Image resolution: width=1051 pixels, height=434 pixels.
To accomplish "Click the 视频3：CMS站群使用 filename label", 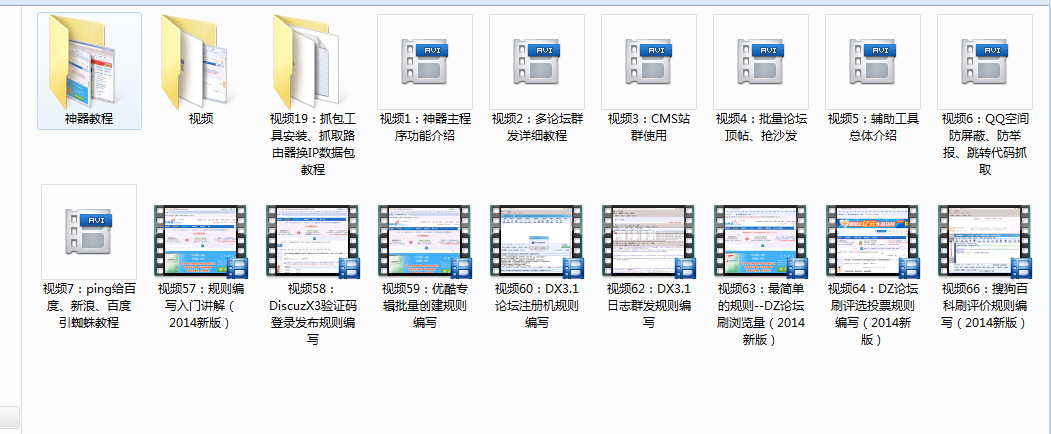I will pos(648,127).
